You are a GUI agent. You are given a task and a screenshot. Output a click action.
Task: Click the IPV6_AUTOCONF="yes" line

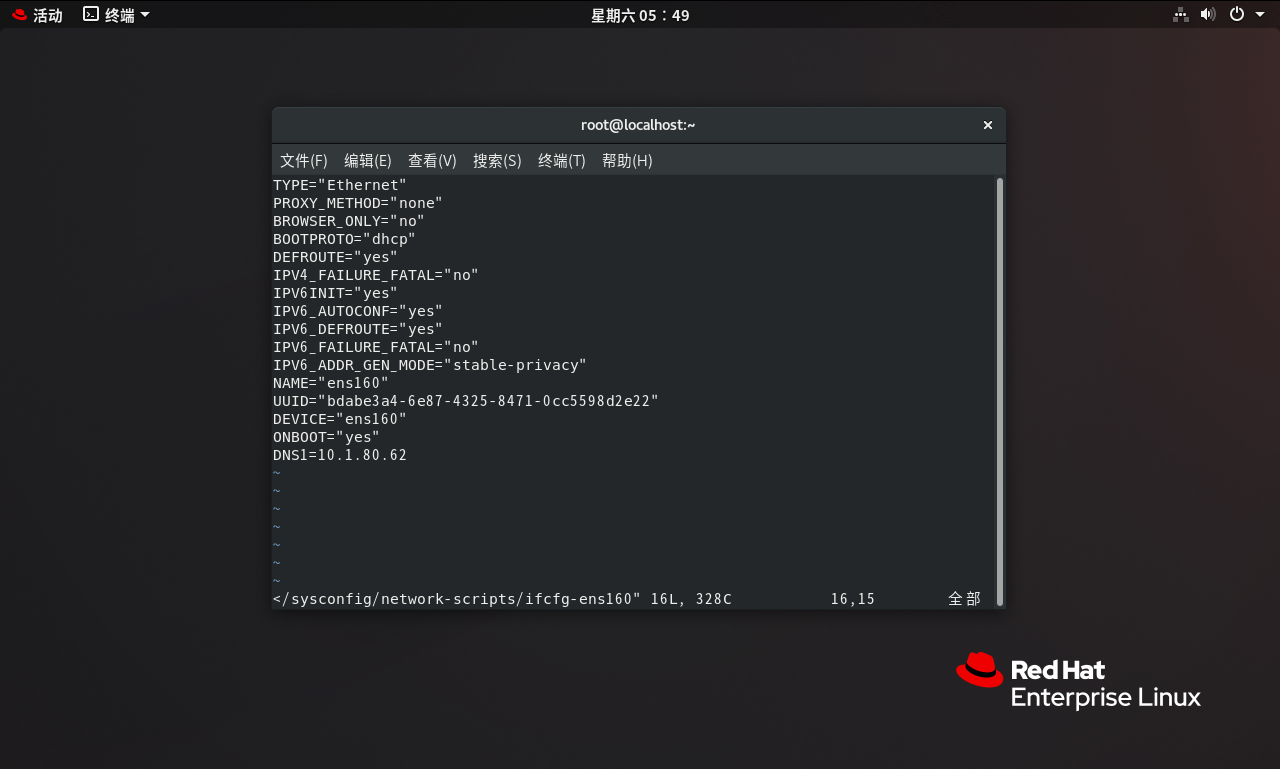[358, 311]
